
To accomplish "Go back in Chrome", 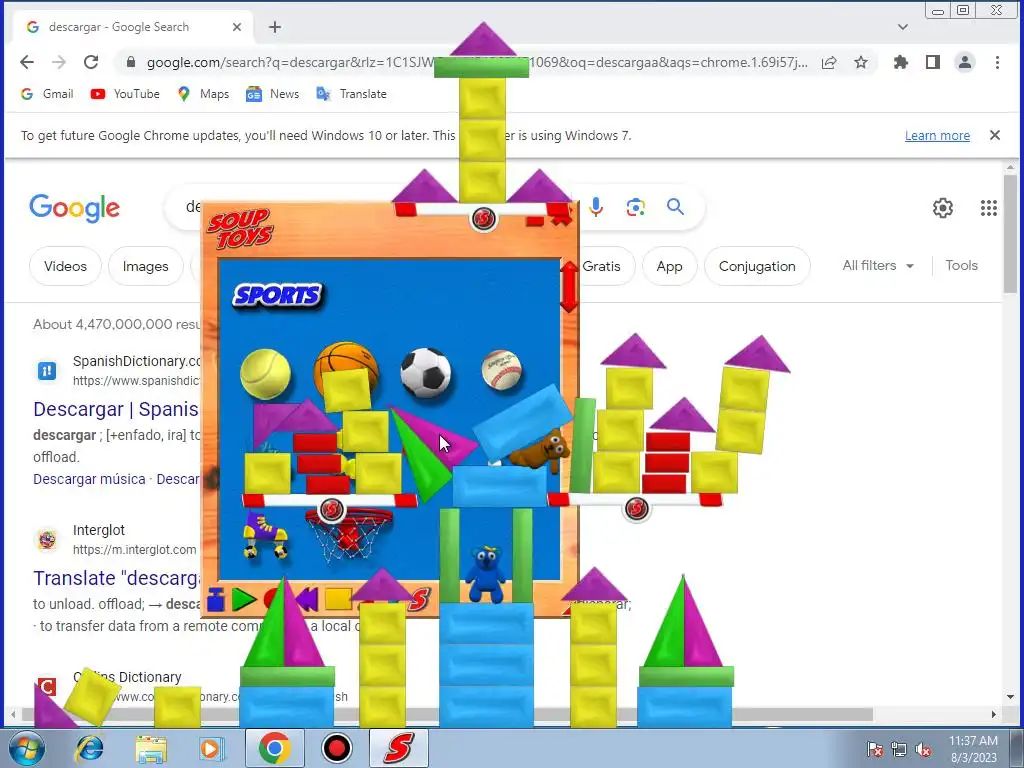I will pyautogui.click(x=27, y=62).
